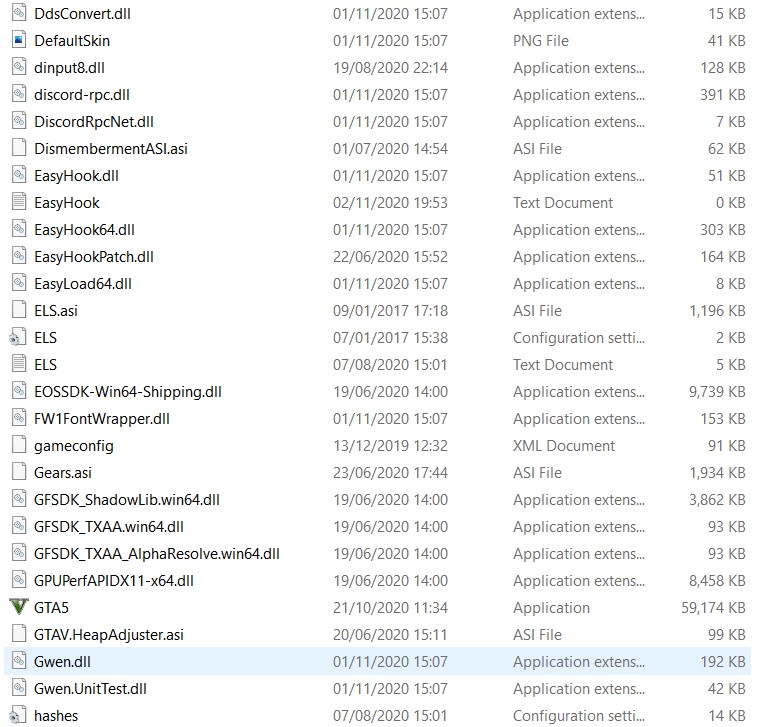Click the DismembermentASI.asi blank file icon
The width and height of the screenshot is (757, 727).
19,148
